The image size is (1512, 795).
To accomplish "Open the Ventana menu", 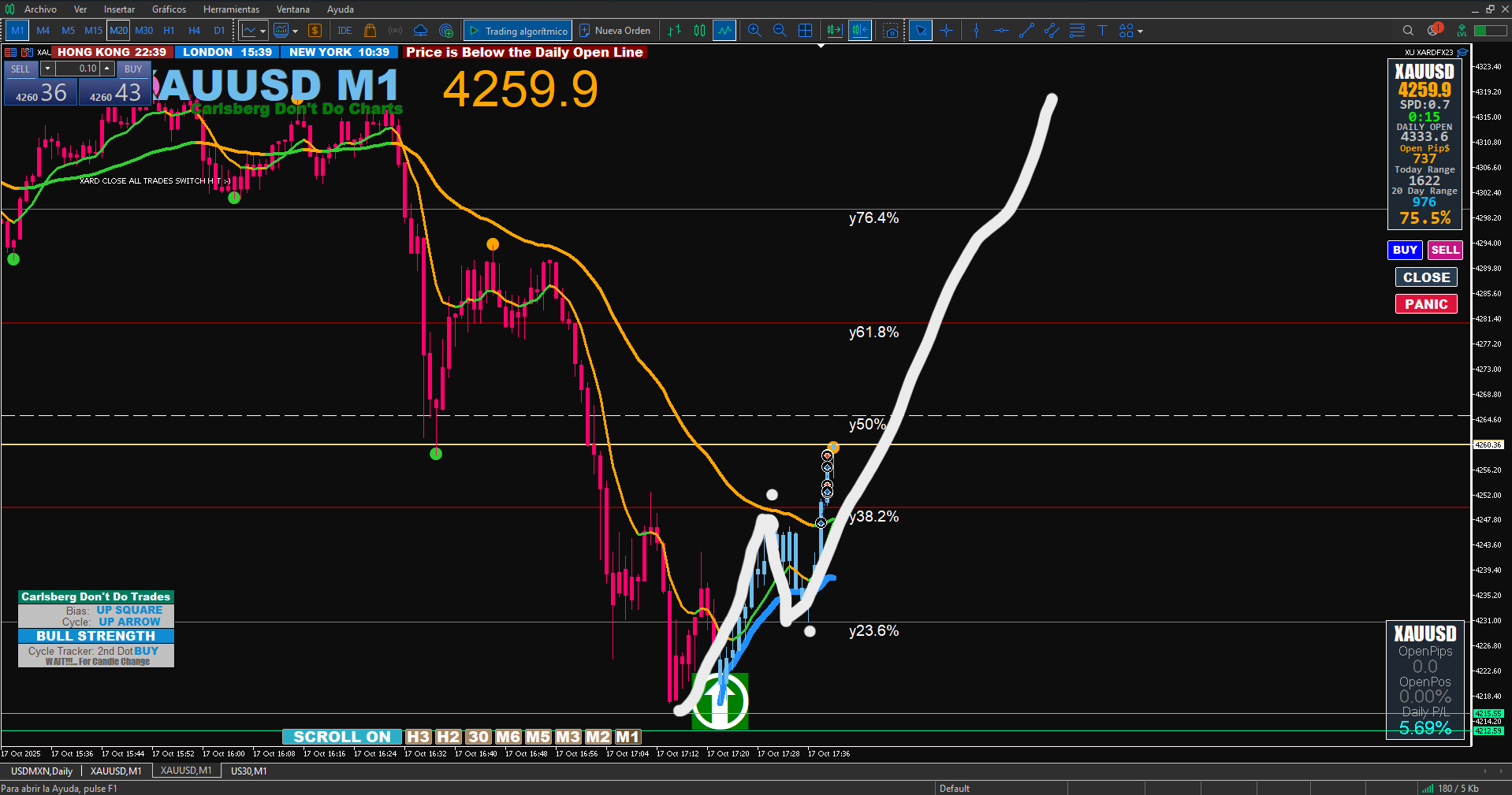I will tap(293, 9).
